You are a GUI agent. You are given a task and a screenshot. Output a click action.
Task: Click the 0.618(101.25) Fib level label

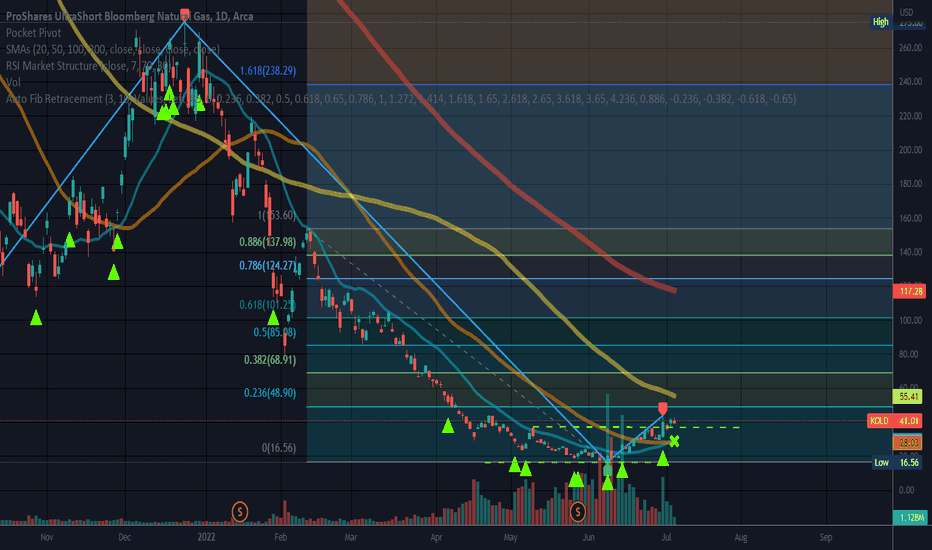[267, 305]
